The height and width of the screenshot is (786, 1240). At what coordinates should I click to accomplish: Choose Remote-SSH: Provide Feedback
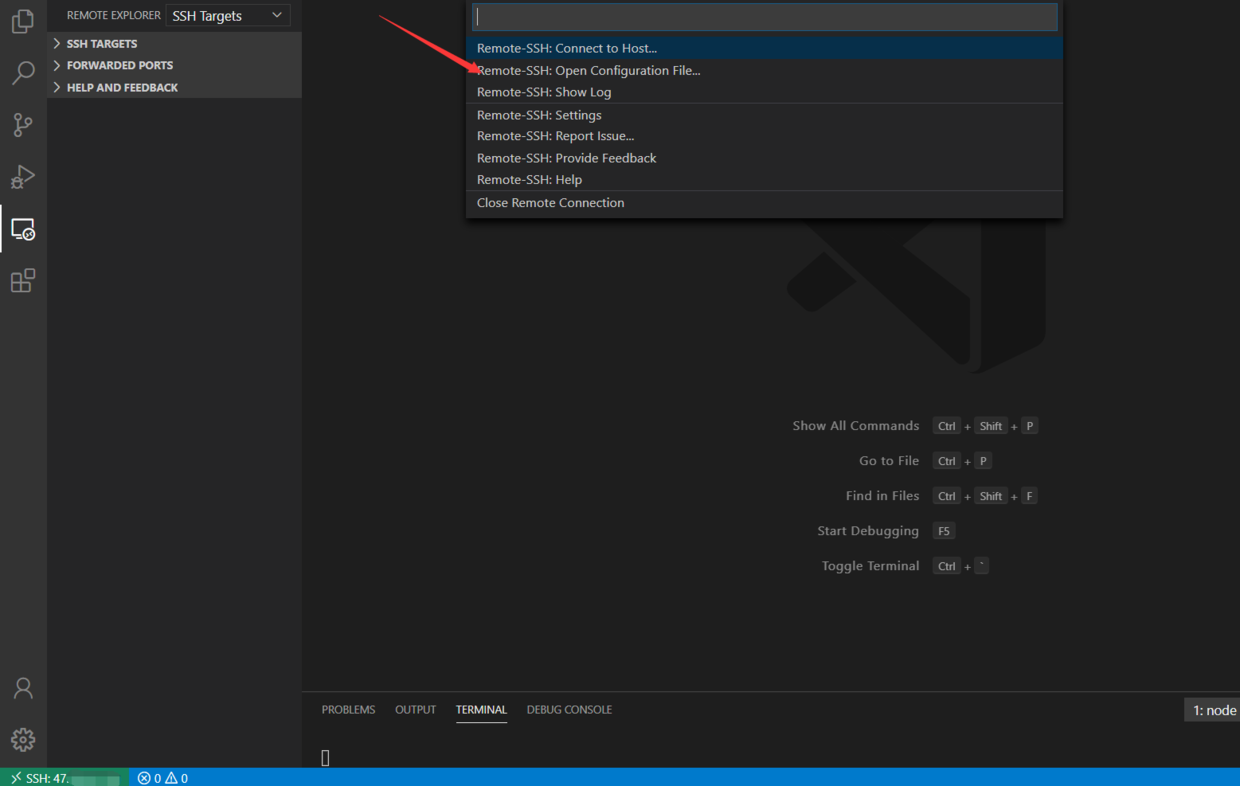click(765, 158)
